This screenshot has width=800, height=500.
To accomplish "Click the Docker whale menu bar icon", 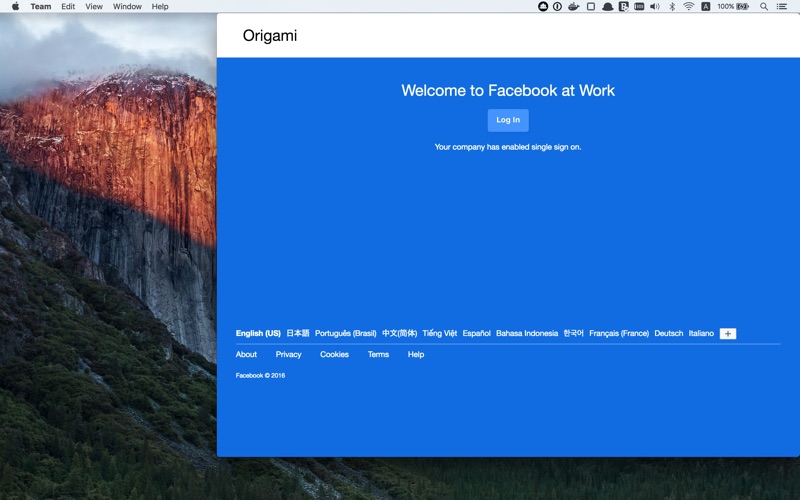I will pos(573,7).
